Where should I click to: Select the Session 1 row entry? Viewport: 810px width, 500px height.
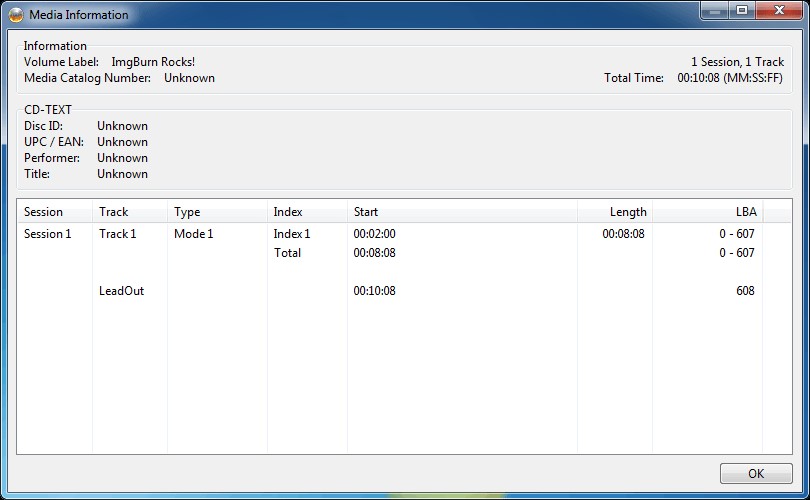(48, 234)
